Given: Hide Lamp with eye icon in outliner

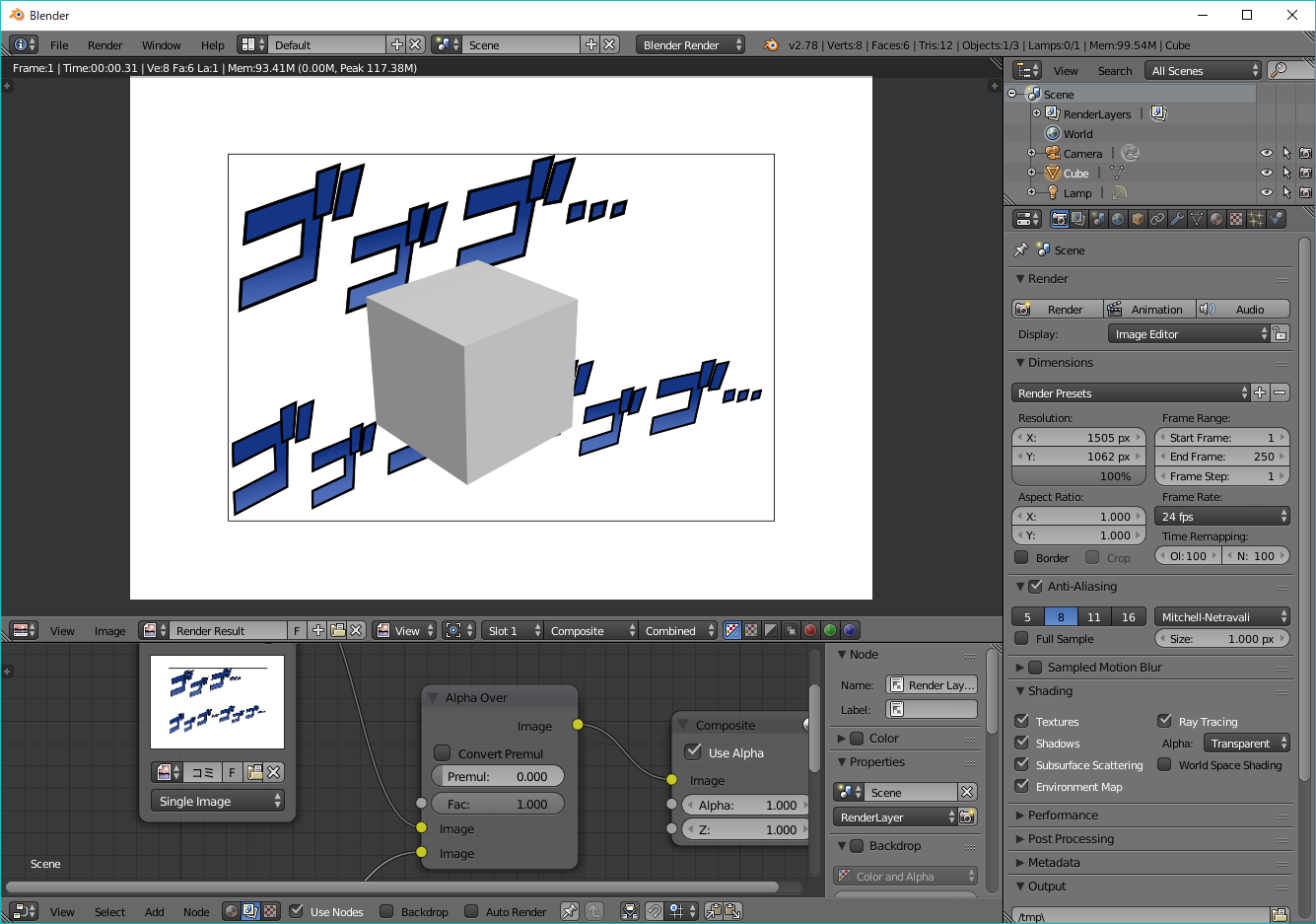Looking at the screenshot, I should point(1267,193).
